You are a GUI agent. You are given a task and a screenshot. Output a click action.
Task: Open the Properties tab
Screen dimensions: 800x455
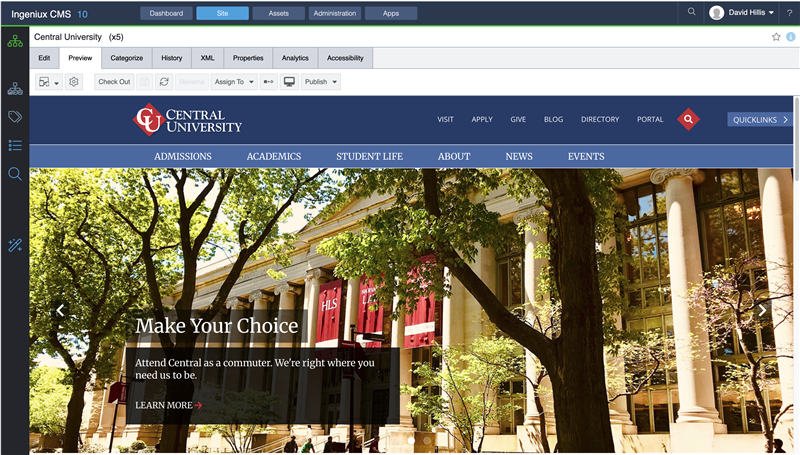point(248,58)
